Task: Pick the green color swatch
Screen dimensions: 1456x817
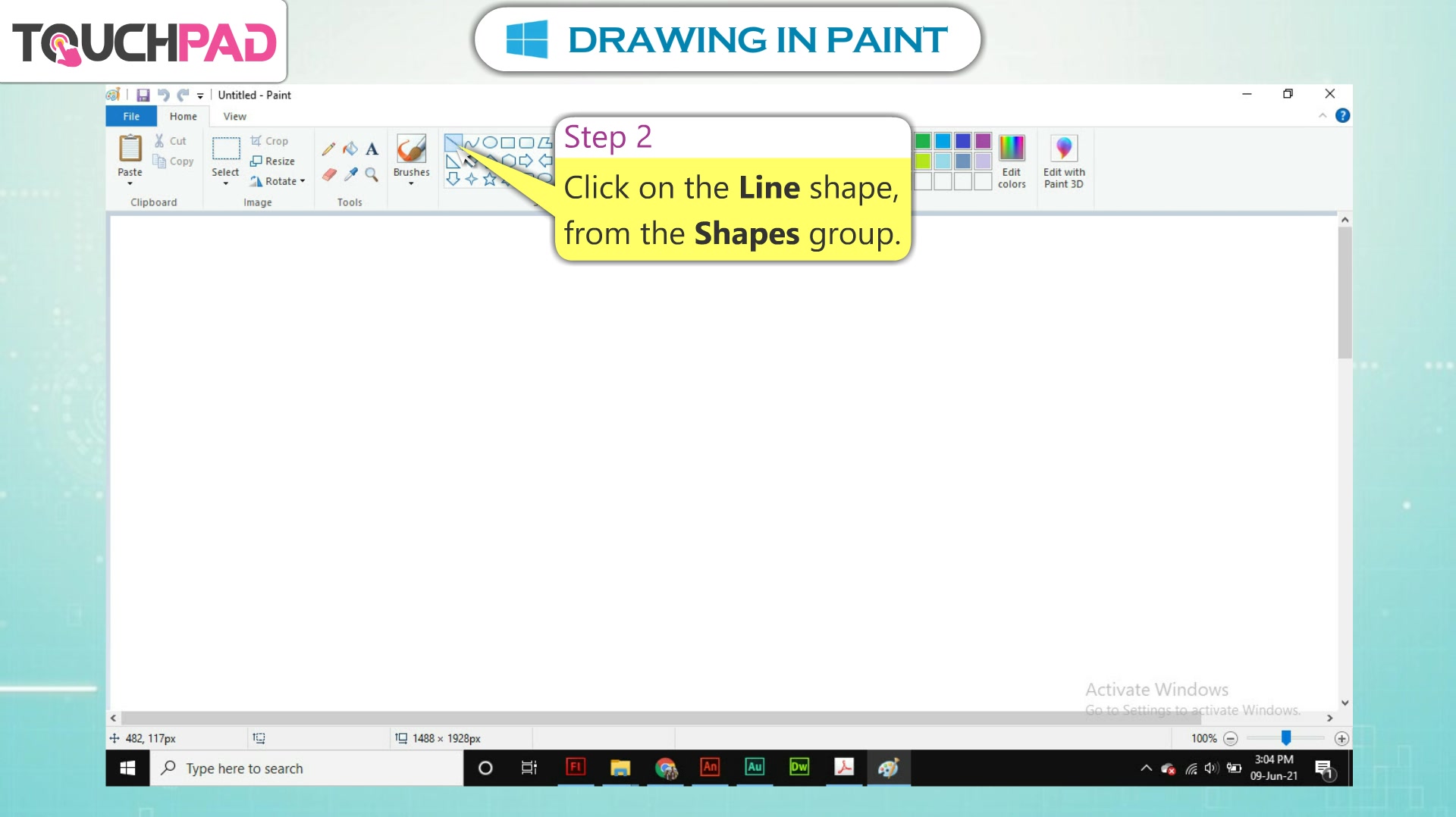Action: point(923,141)
